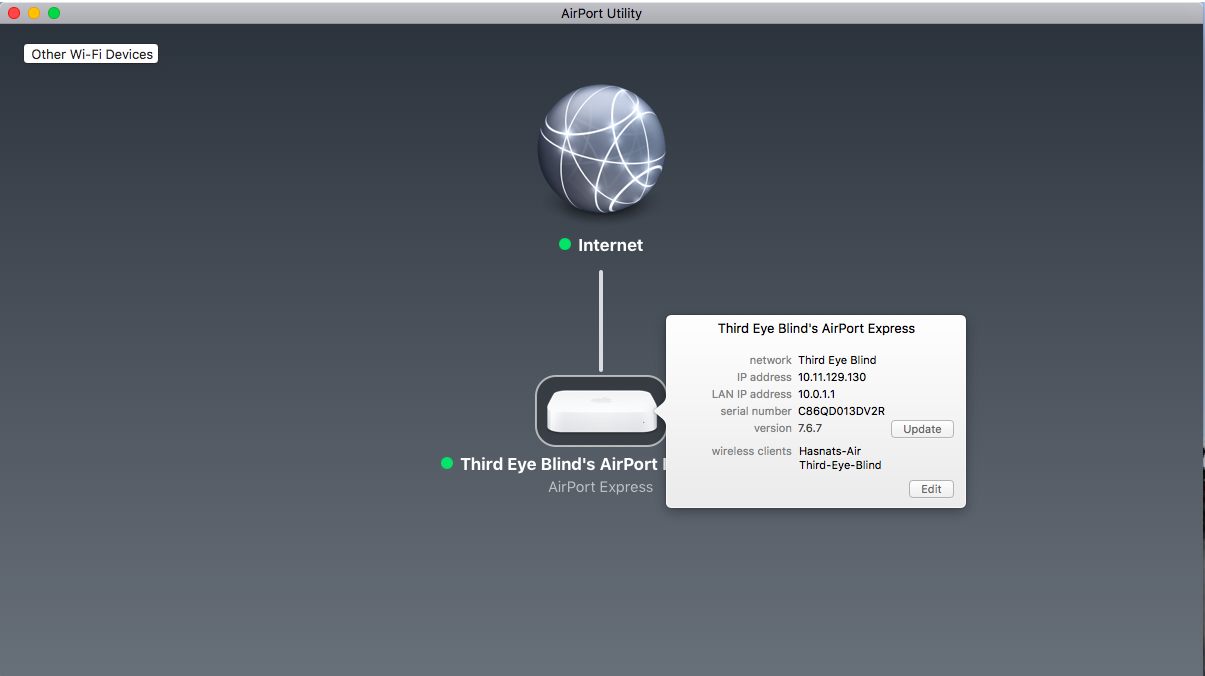Click version value 7.6.7
Screen dimensions: 1205x676
point(810,428)
